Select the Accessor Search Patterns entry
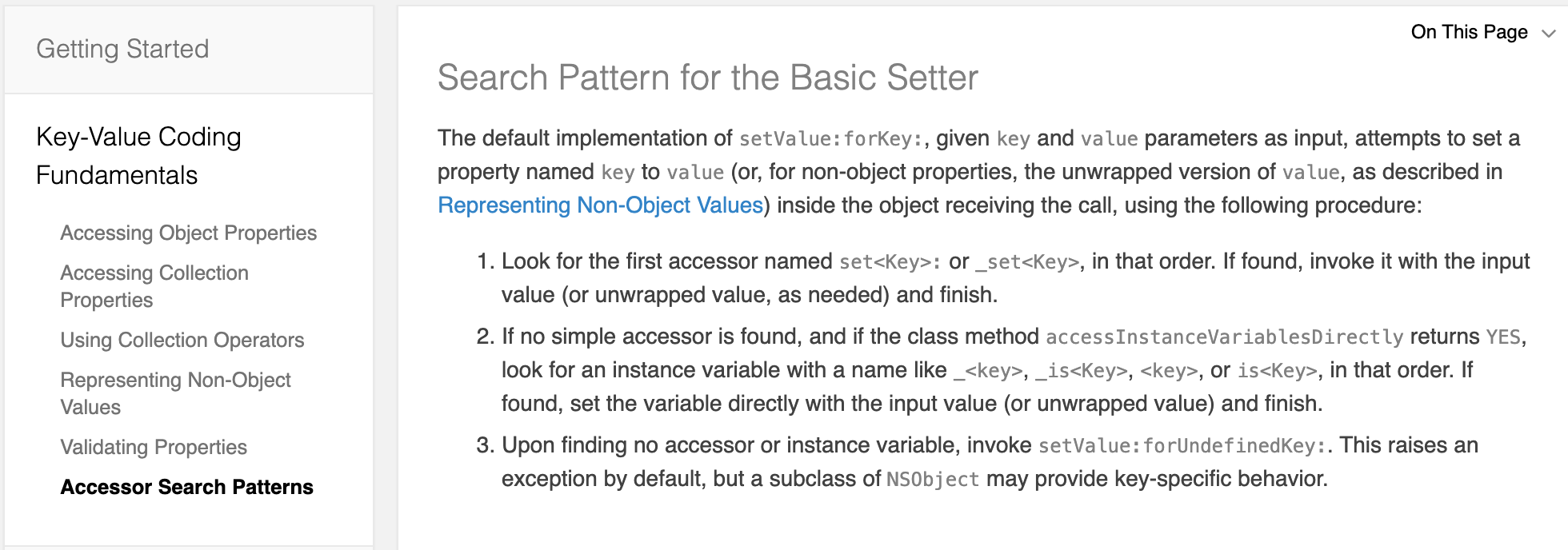This screenshot has width=1568, height=550. coord(187,487)
